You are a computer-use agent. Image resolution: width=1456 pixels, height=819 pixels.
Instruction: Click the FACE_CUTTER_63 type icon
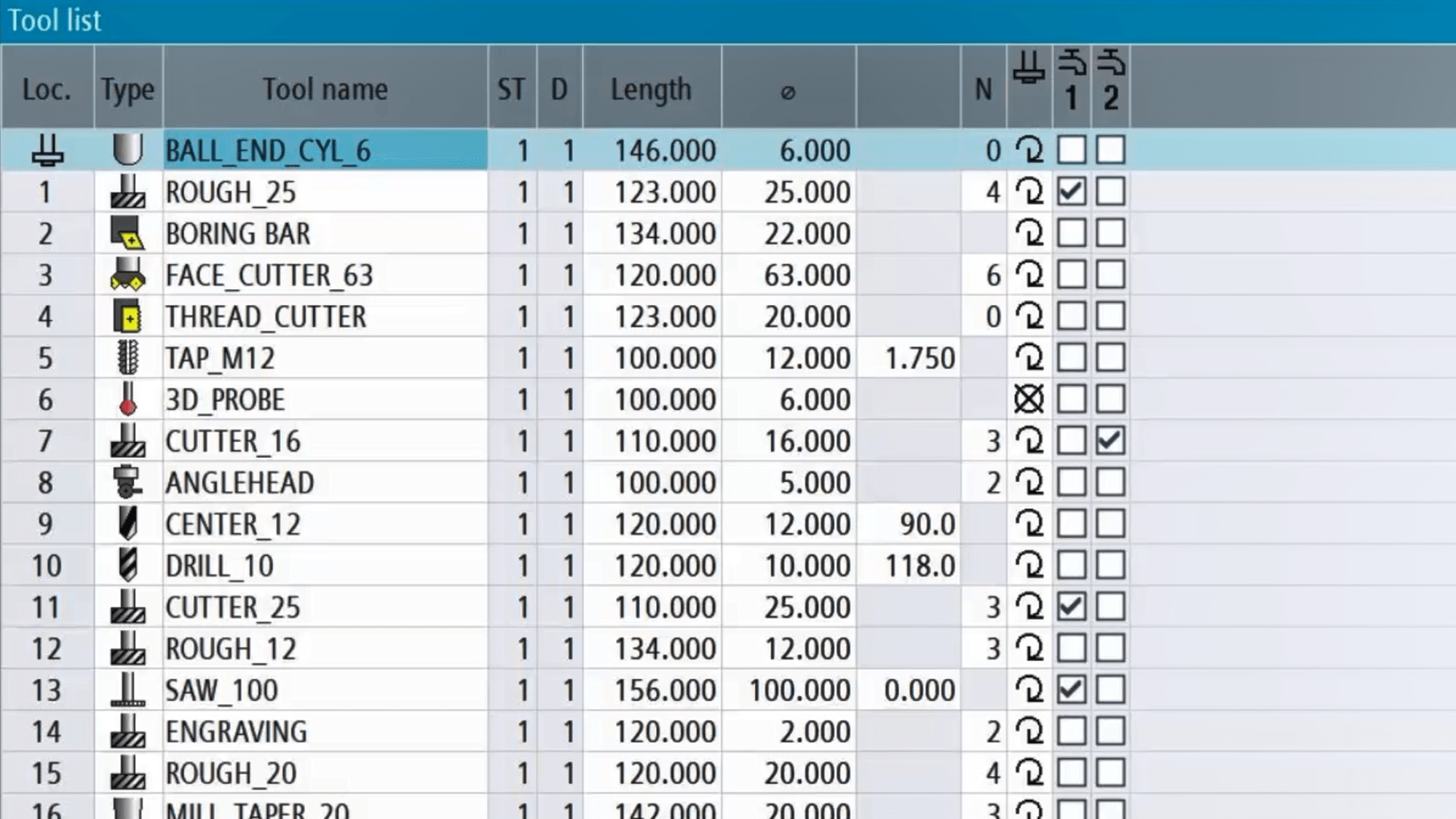click(x=128, y=274)
